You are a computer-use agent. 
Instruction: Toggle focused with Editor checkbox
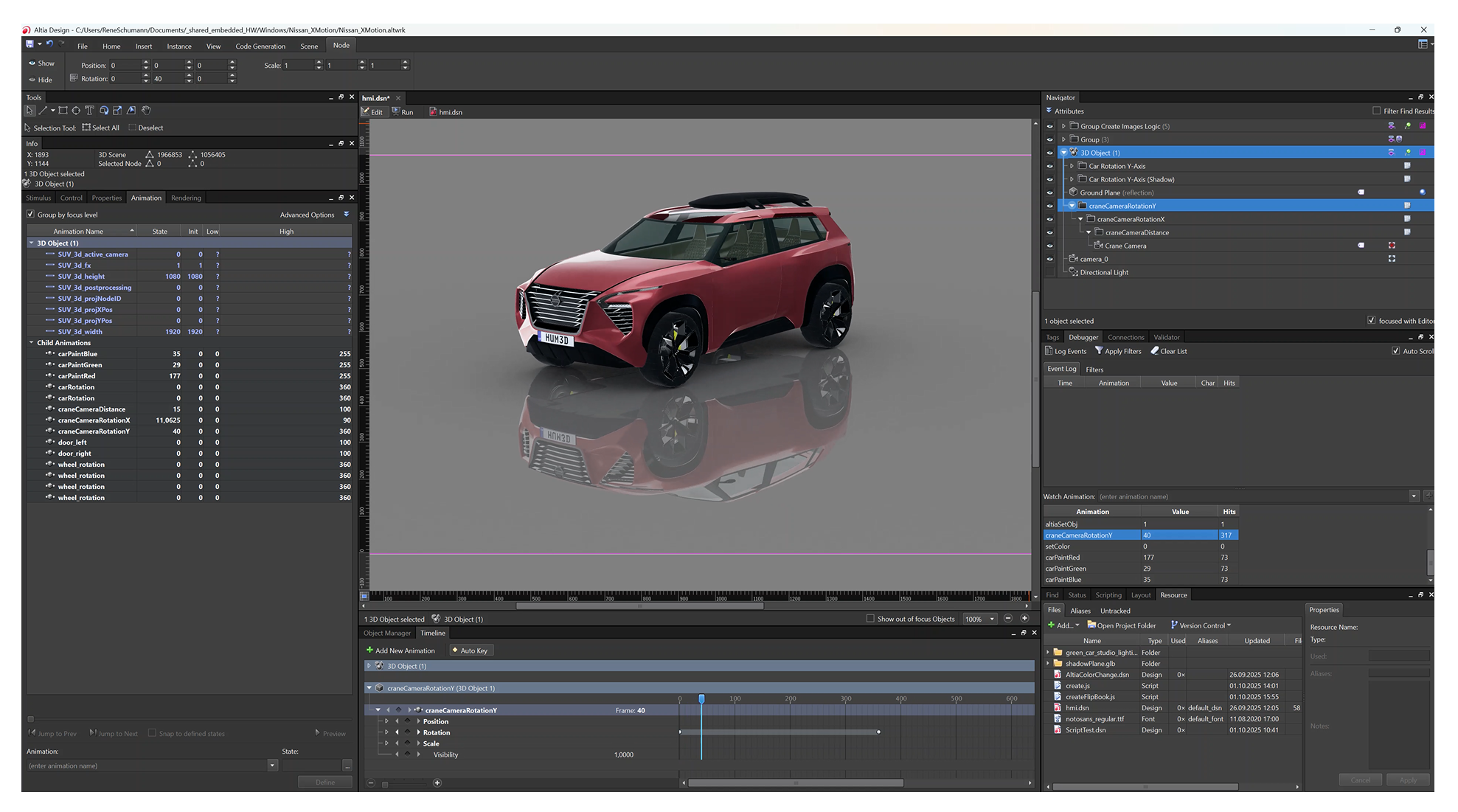click(1371, 321)
